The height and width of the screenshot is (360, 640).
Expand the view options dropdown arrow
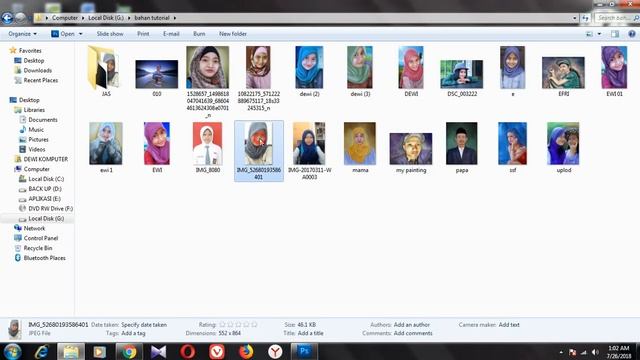[599, 34]
